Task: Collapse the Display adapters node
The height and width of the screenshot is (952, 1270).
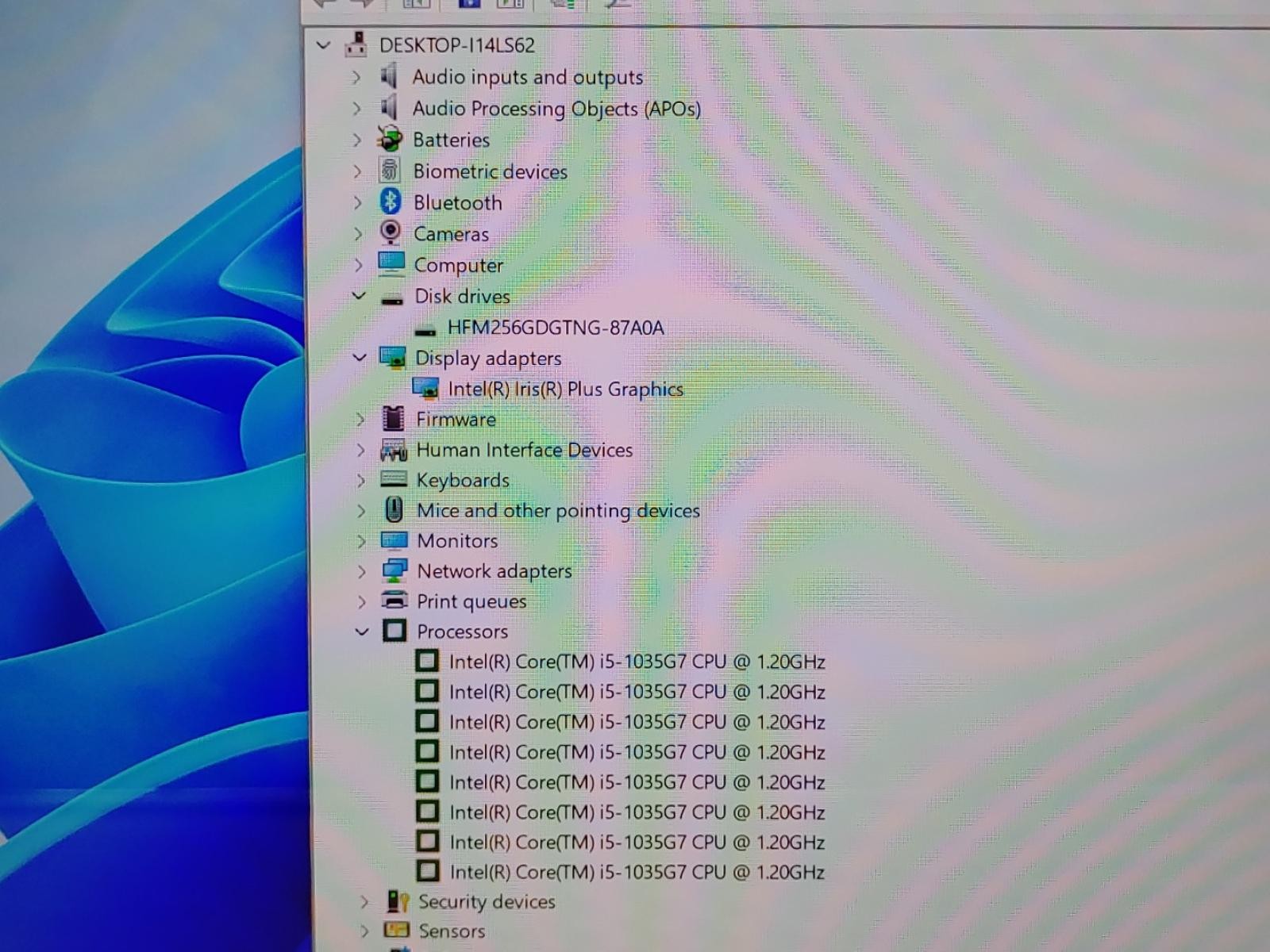Action: 360,358
